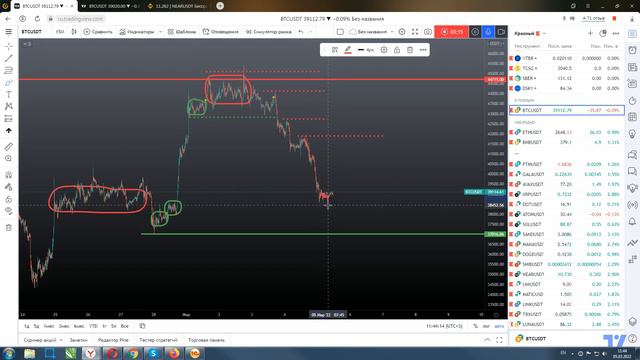The width and height of the screenshot is (640, 360).
Task: Open Скринер акций tab
Action: (x=40, y=340)
